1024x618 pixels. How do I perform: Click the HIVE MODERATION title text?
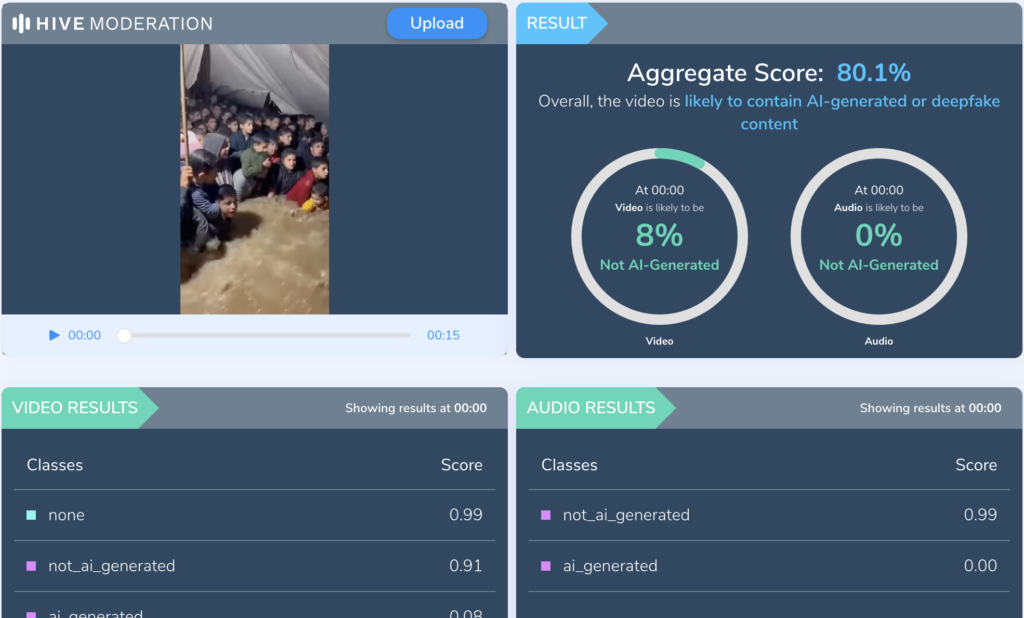(124, 23)
